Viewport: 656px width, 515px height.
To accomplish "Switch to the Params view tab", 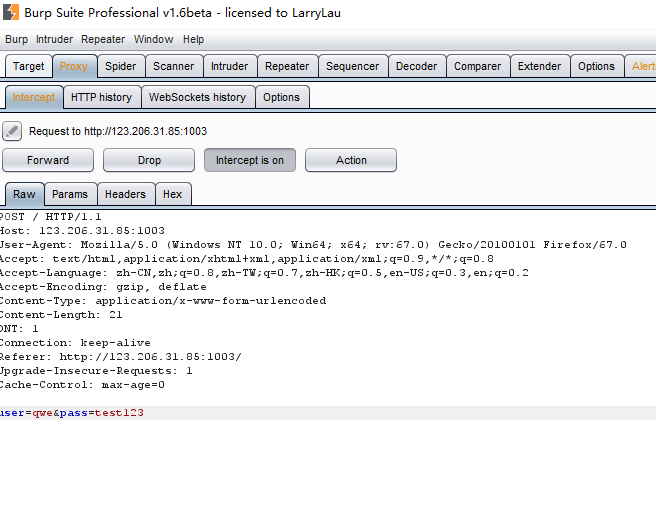I will [x=70, y=194].
